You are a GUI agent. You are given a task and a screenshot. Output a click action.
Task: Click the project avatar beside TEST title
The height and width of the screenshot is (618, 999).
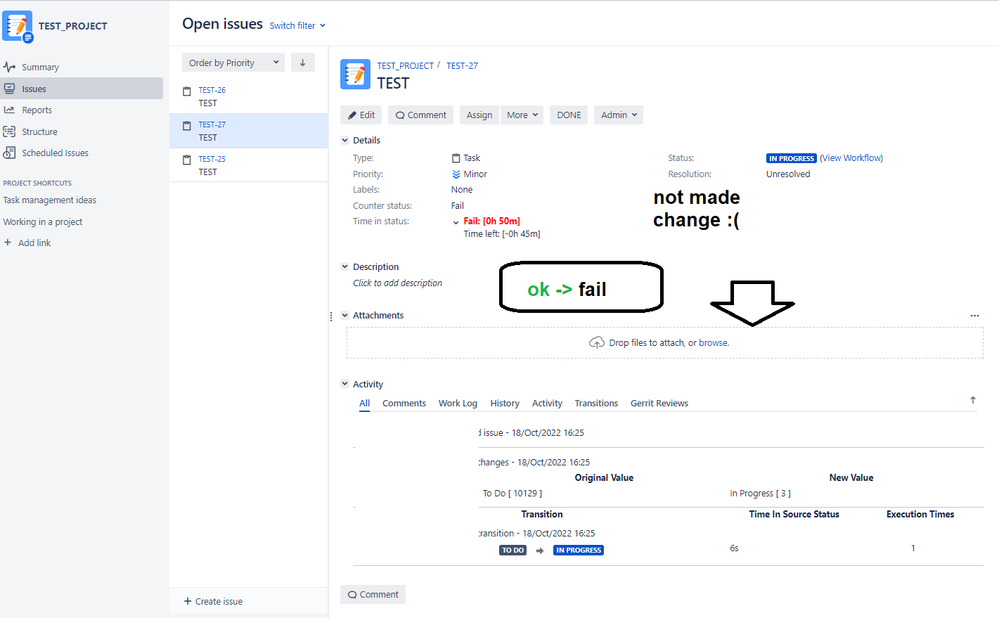pos(355,75)
